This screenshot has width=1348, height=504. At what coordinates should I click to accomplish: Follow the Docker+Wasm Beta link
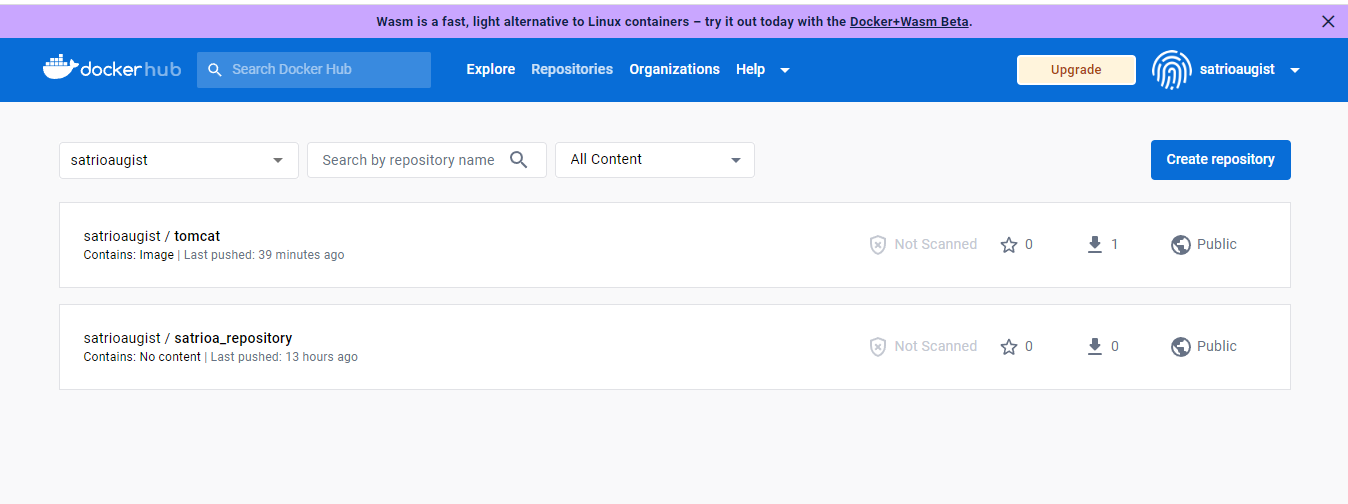click(x=909, y=21)
